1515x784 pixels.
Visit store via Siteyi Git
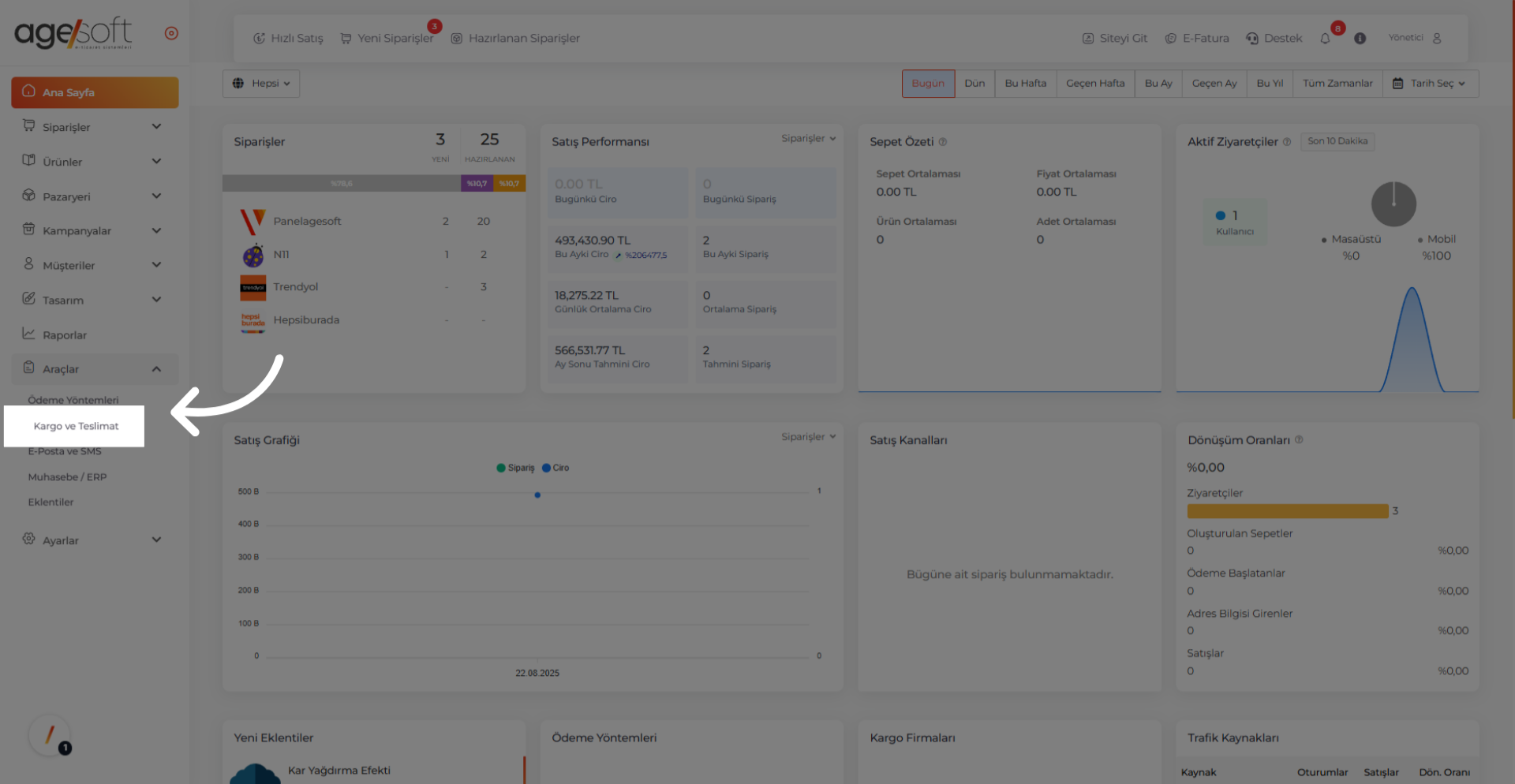tap(1114, 38)
